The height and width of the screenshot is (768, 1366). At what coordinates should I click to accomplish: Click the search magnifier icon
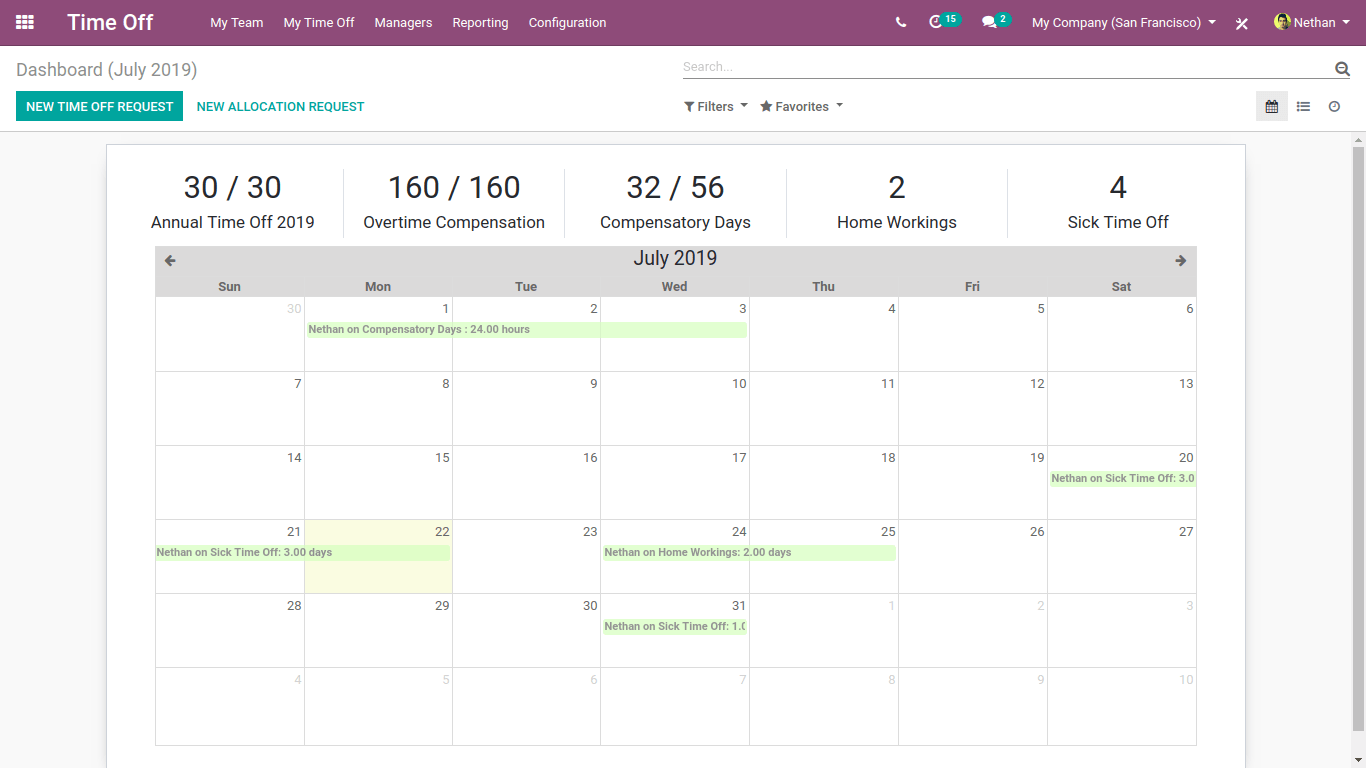point(1342,68)
